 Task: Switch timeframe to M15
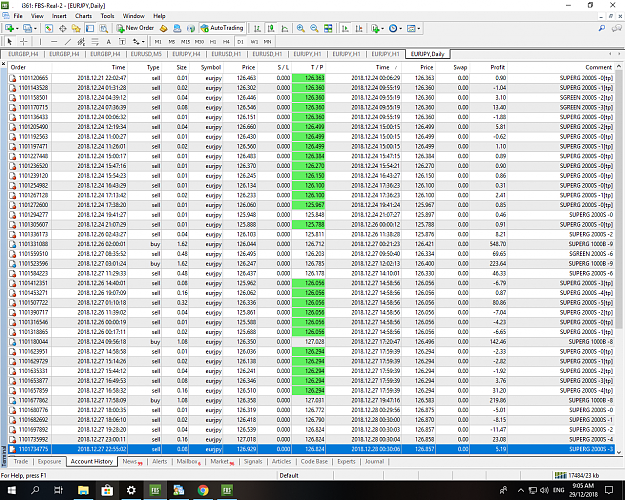(x=185, y=42)
